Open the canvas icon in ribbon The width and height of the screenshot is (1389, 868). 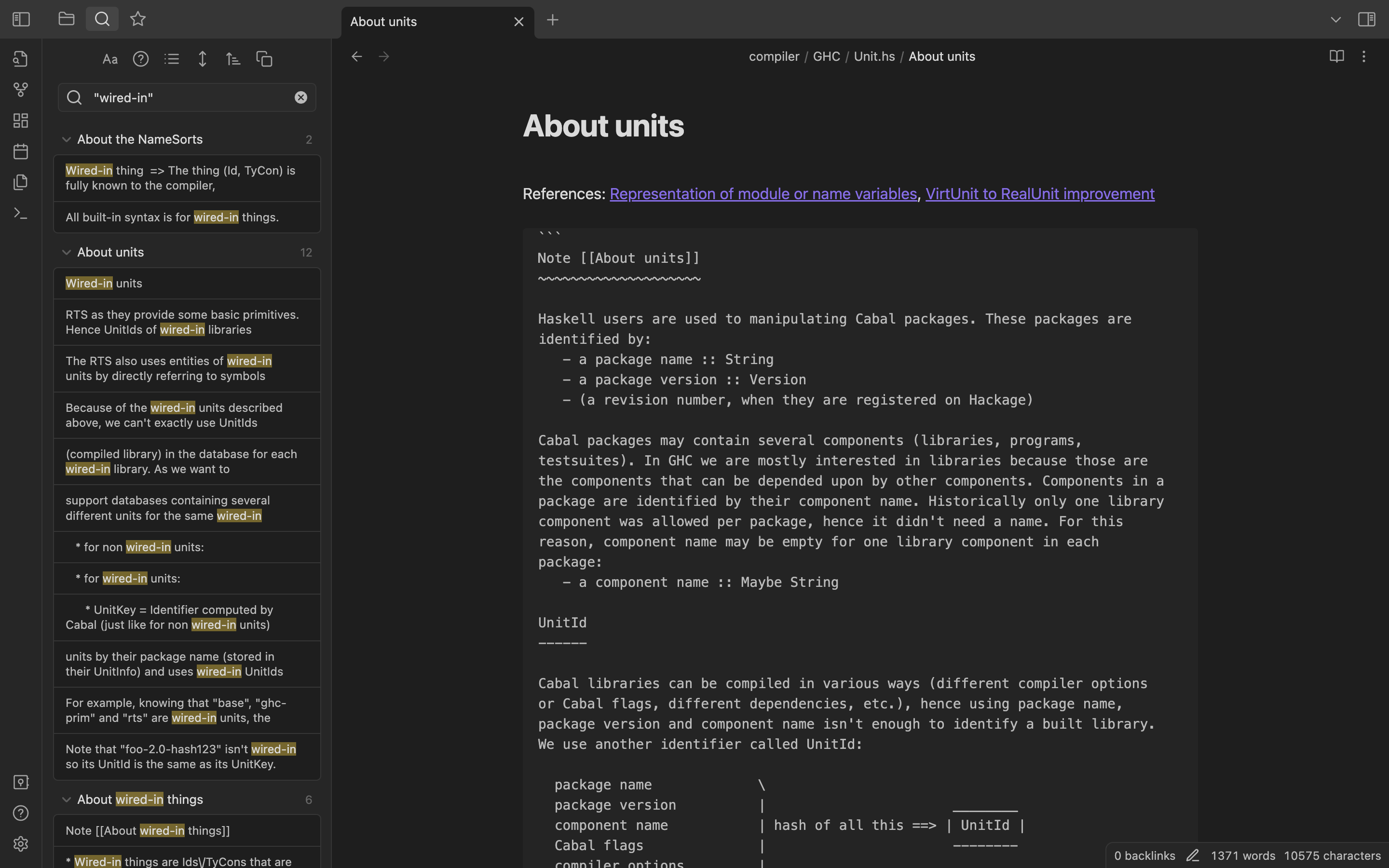(x=21, y=121)
